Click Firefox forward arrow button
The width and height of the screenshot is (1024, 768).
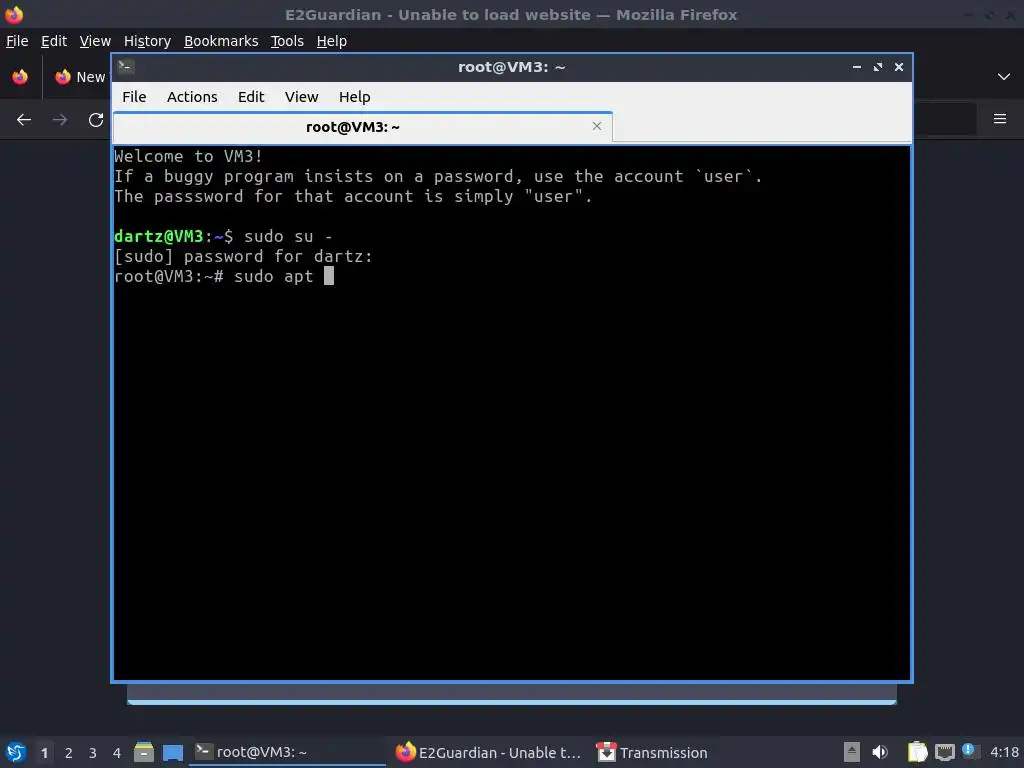[60, 120]
